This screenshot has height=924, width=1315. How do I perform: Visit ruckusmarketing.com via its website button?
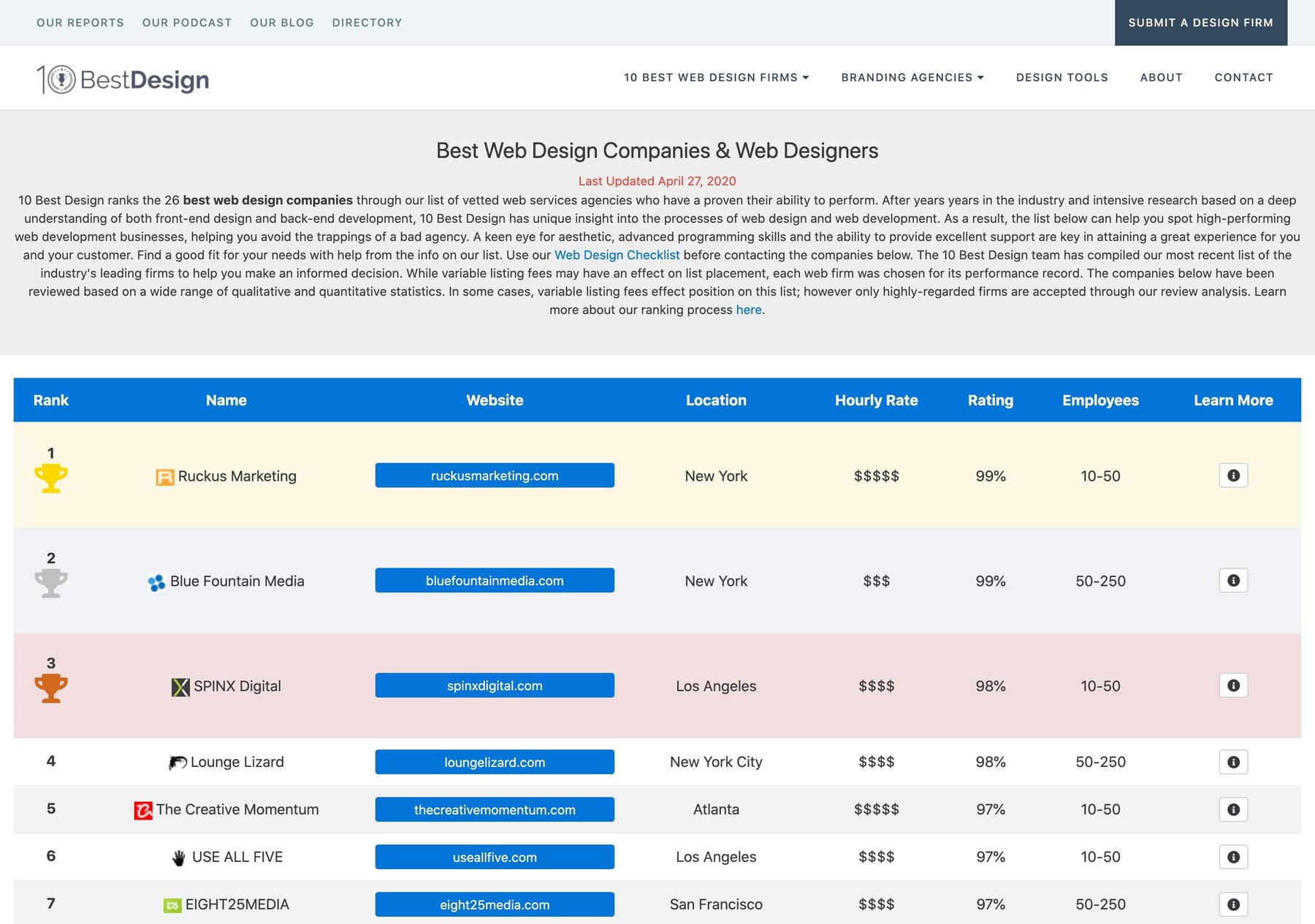pos(494,475)
